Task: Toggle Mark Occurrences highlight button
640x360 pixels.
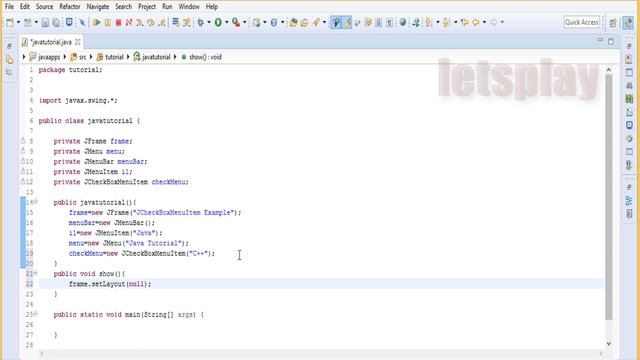Action: pyautogui.click(x=336, y=22)
